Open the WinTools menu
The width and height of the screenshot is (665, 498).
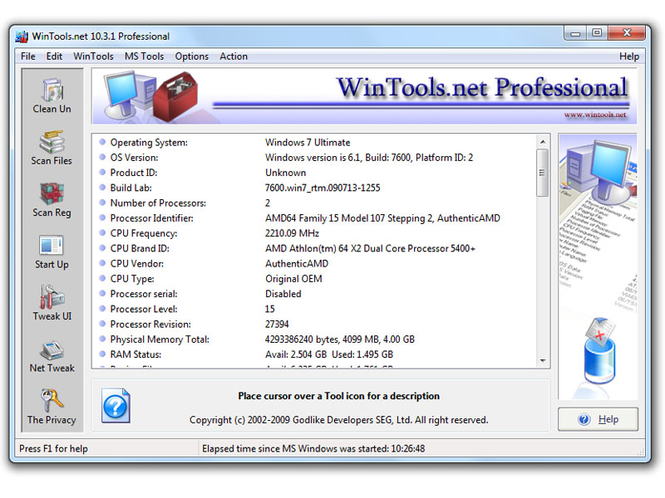(x=93, y=56)
